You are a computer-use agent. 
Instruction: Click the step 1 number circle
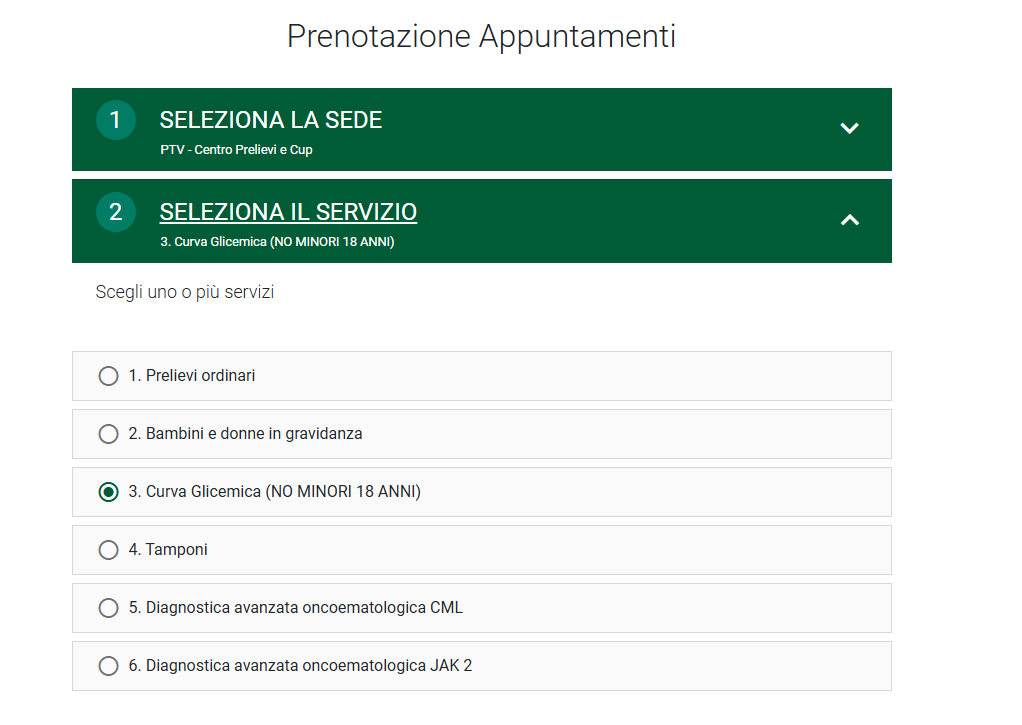[115, 120]
